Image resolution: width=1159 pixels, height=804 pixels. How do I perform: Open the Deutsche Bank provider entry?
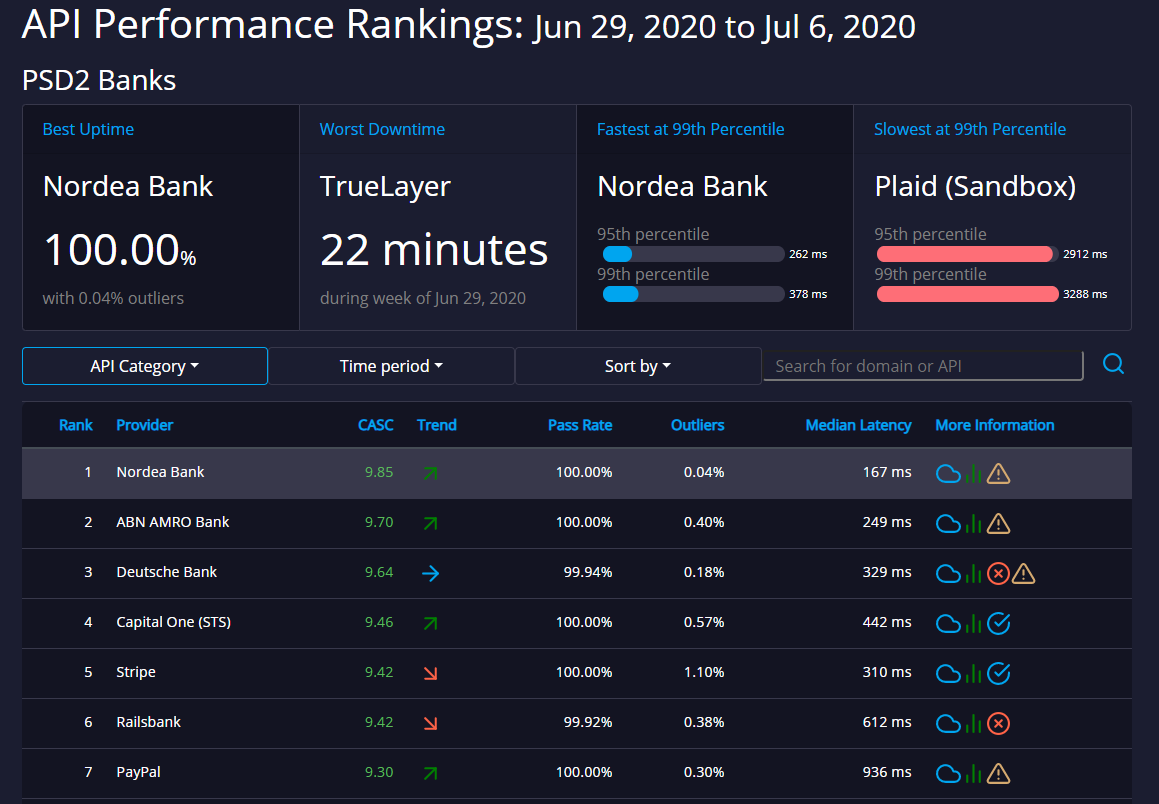[166, 572]
